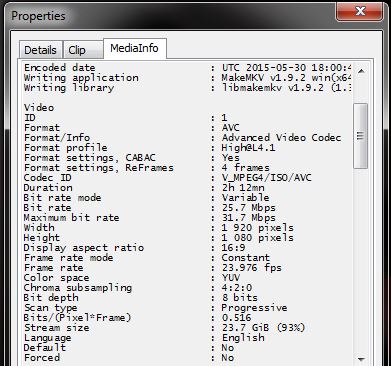Click the 'Default' label
Screen dimensions: 391x366
point(45,348)
